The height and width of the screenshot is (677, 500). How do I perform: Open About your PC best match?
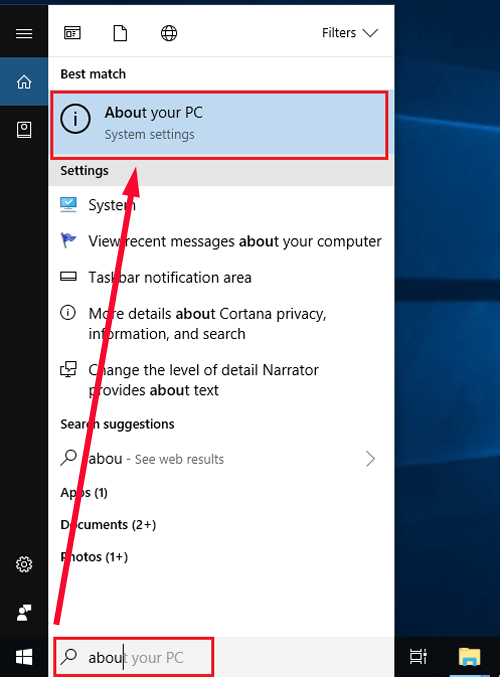coord(219,124)
